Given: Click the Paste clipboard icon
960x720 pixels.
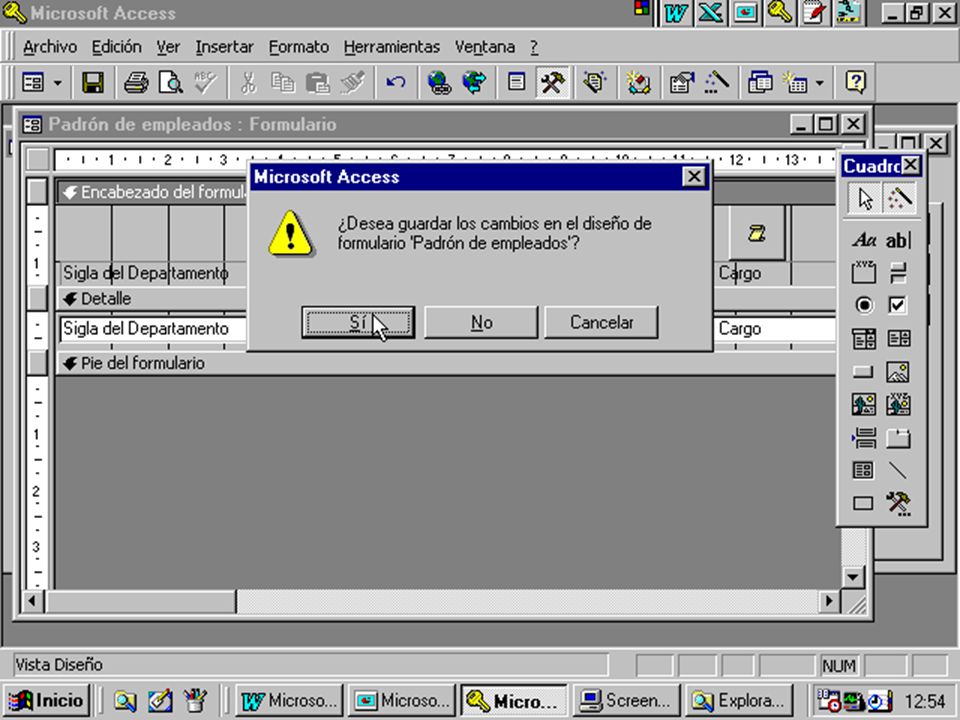Looking at the screenshot, I should point(318,82).
